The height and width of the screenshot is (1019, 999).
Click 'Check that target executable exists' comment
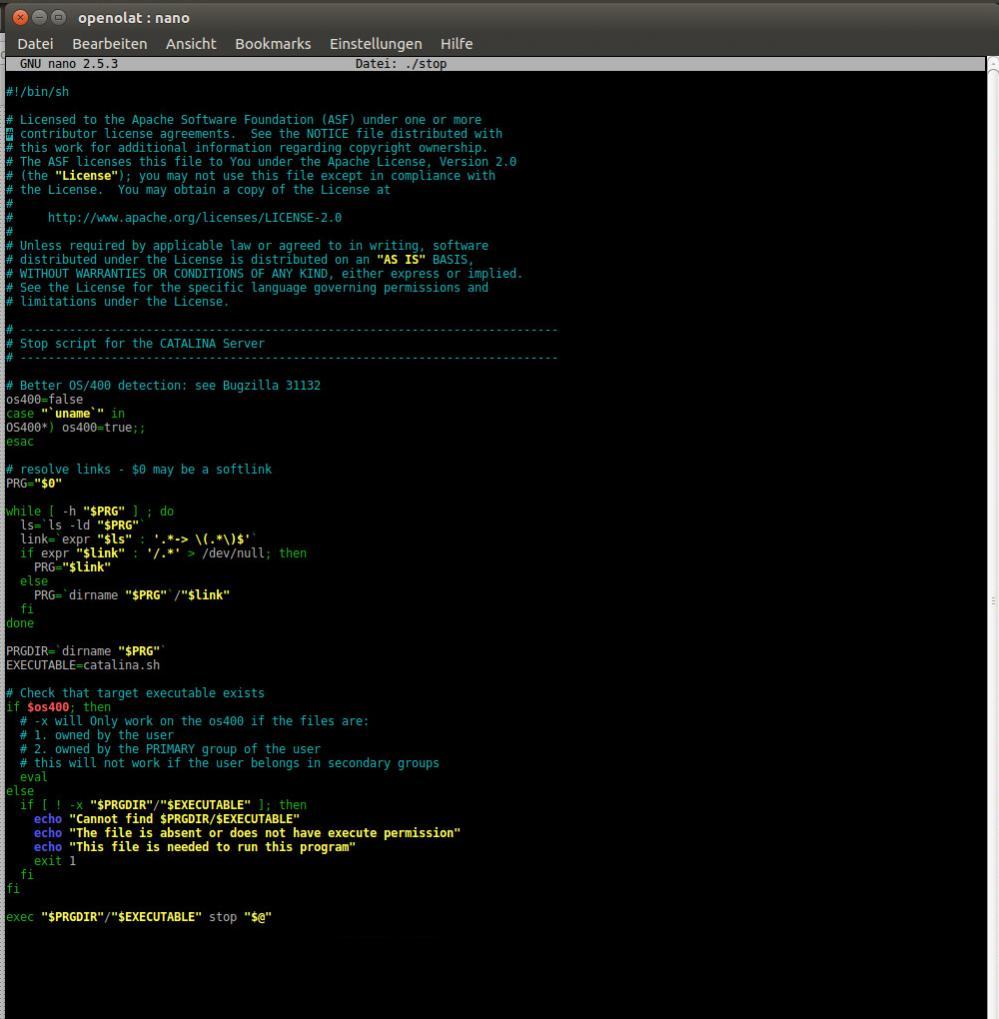(135, 693)
